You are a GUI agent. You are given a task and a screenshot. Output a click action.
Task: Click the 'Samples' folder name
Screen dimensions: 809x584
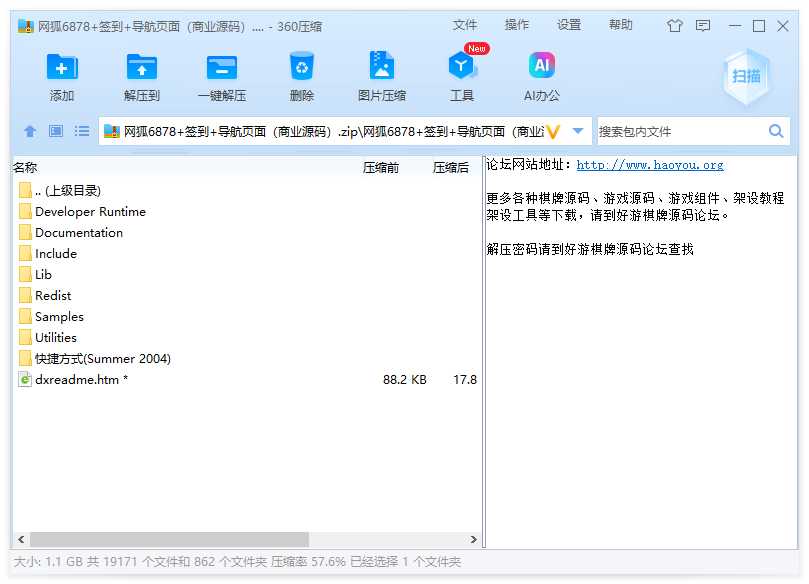pyautogui.click(x=59, y=317)
